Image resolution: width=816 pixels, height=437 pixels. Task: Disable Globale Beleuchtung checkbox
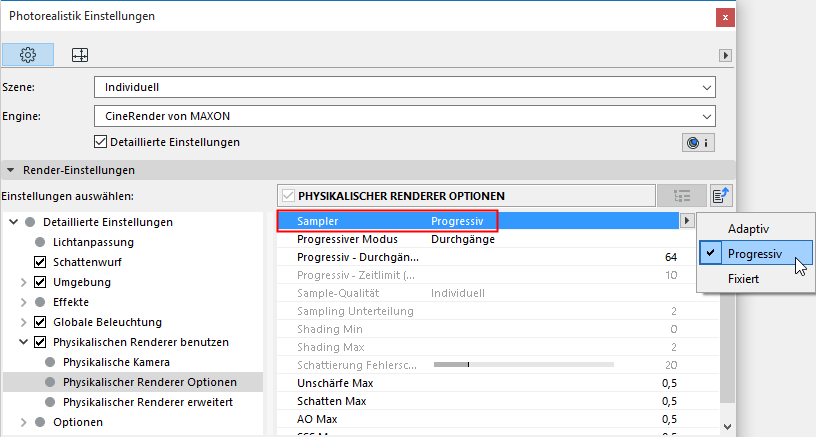pyautogui.click(x=40, y=322)
